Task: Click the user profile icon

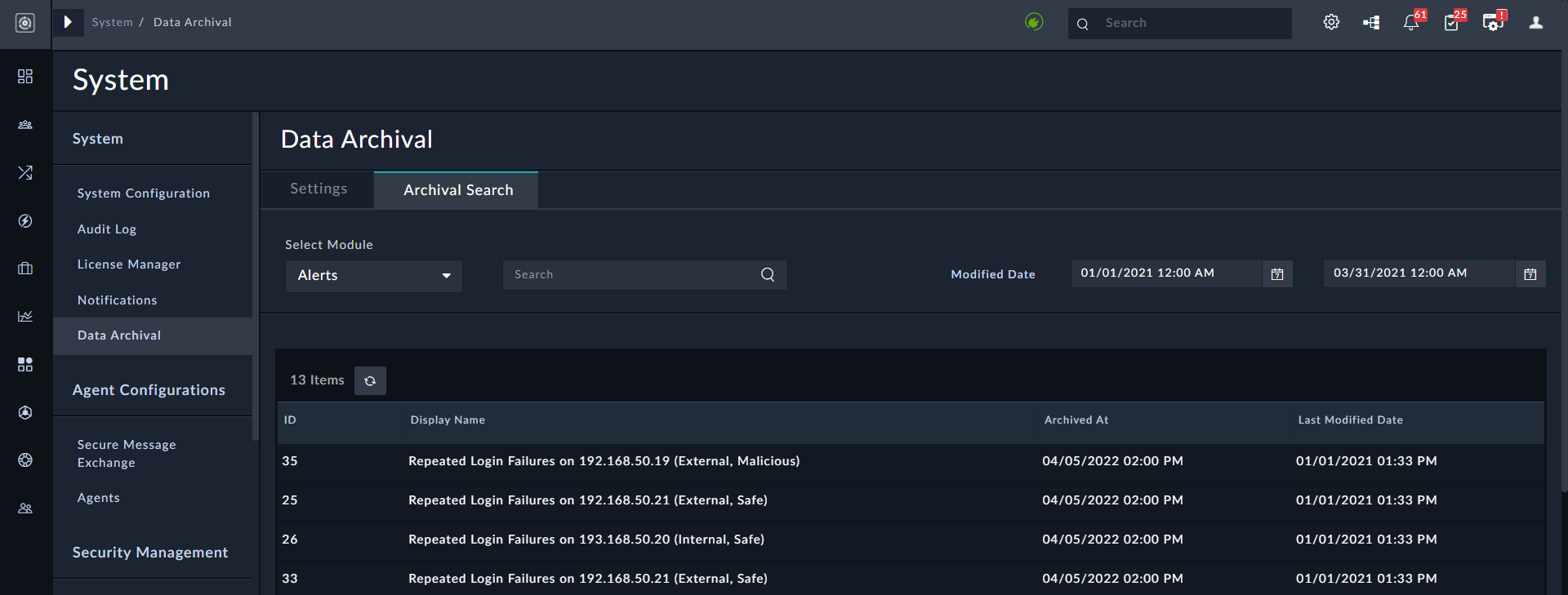Action: coord(1535,23)
